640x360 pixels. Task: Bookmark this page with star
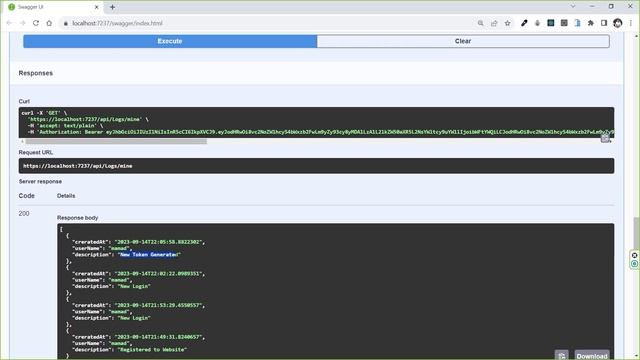point(507,23)
